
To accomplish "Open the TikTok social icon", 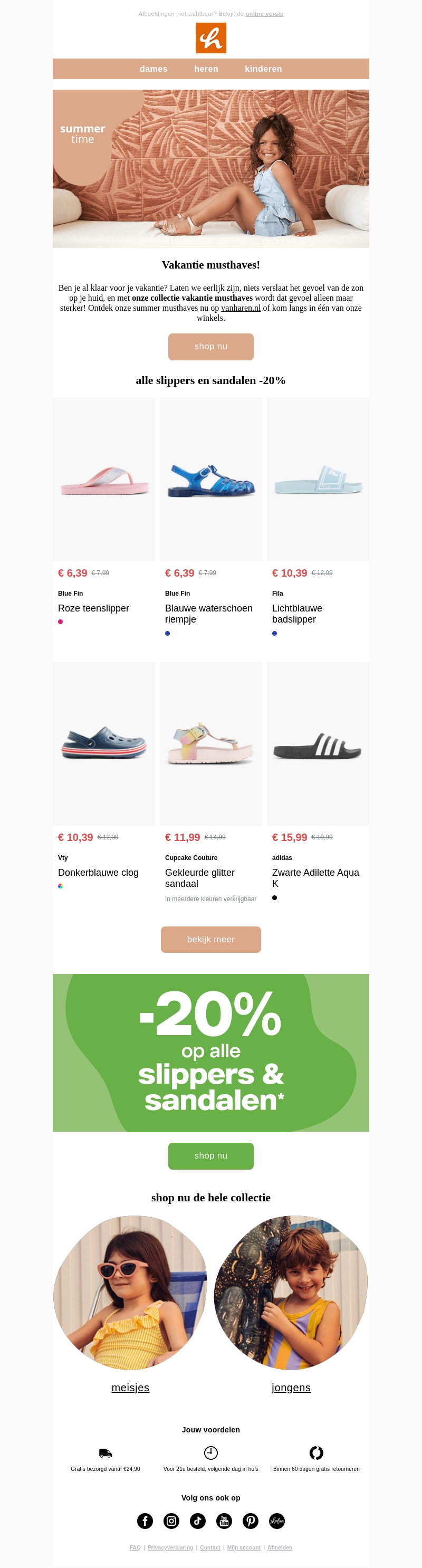I will click(x=197, y=1521).
